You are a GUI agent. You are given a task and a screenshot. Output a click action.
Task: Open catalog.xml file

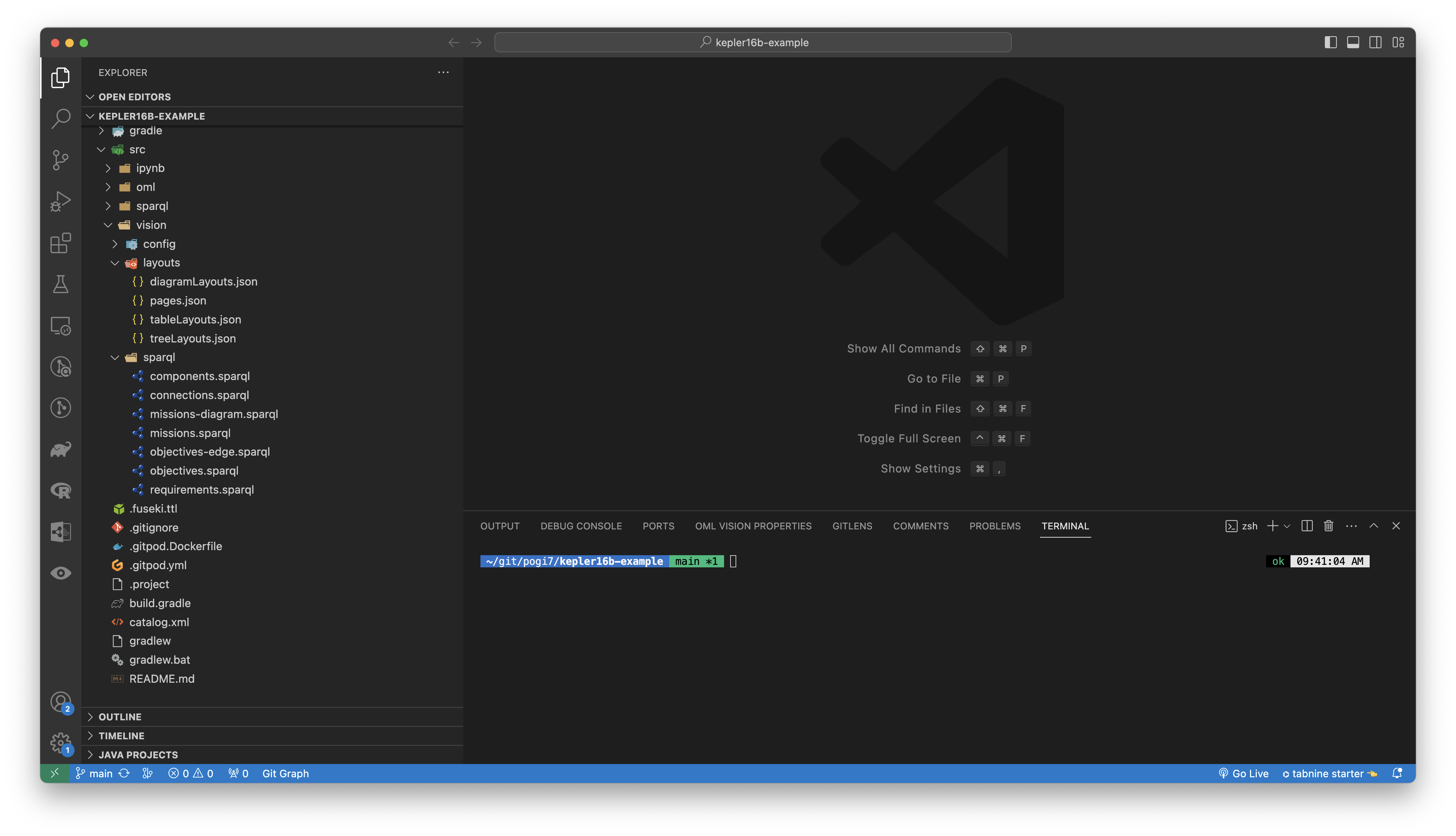click(x=158, y=622)
